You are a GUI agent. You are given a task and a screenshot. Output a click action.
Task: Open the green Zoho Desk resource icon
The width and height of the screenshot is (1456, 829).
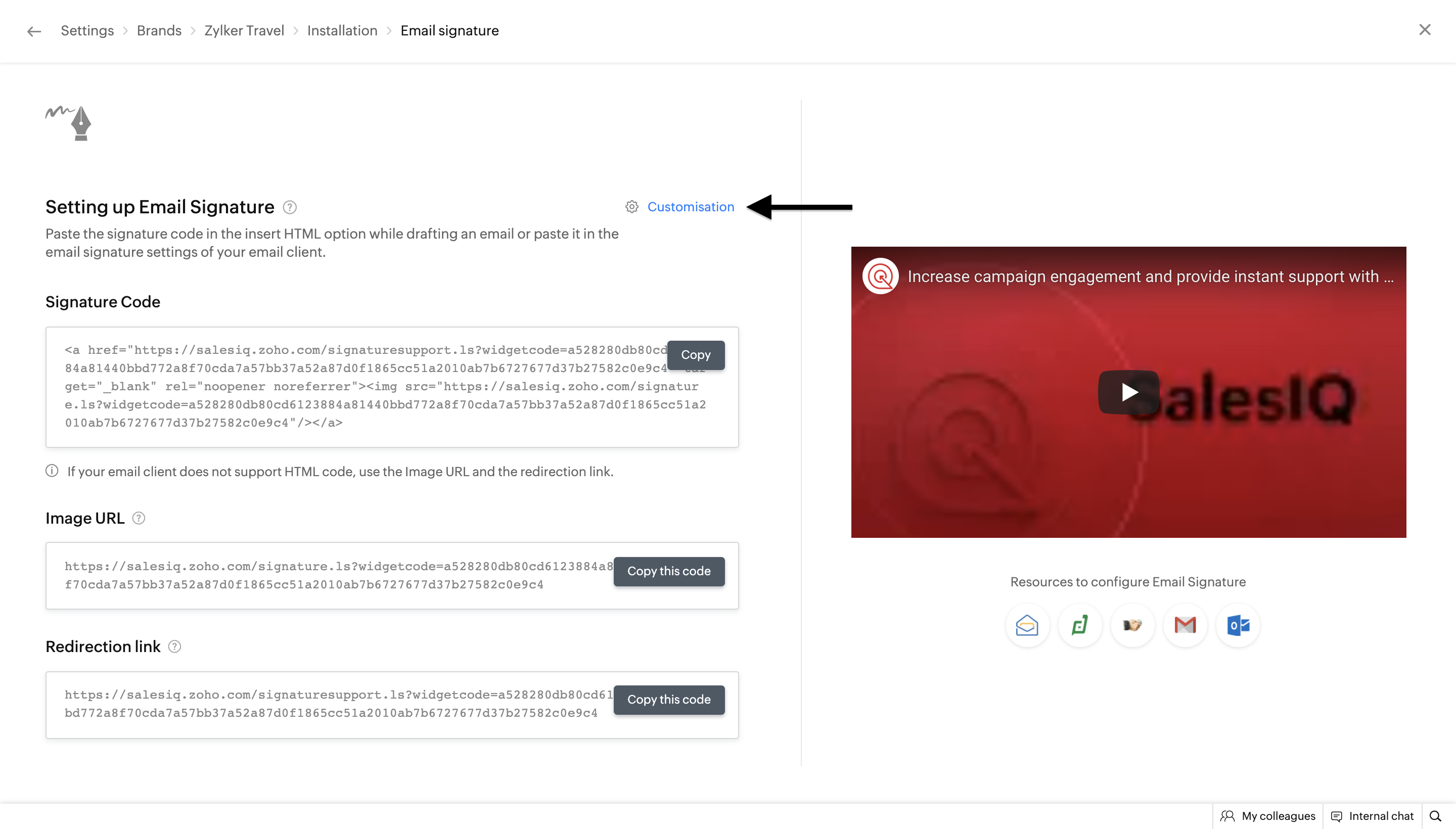tap(1080, 625)
